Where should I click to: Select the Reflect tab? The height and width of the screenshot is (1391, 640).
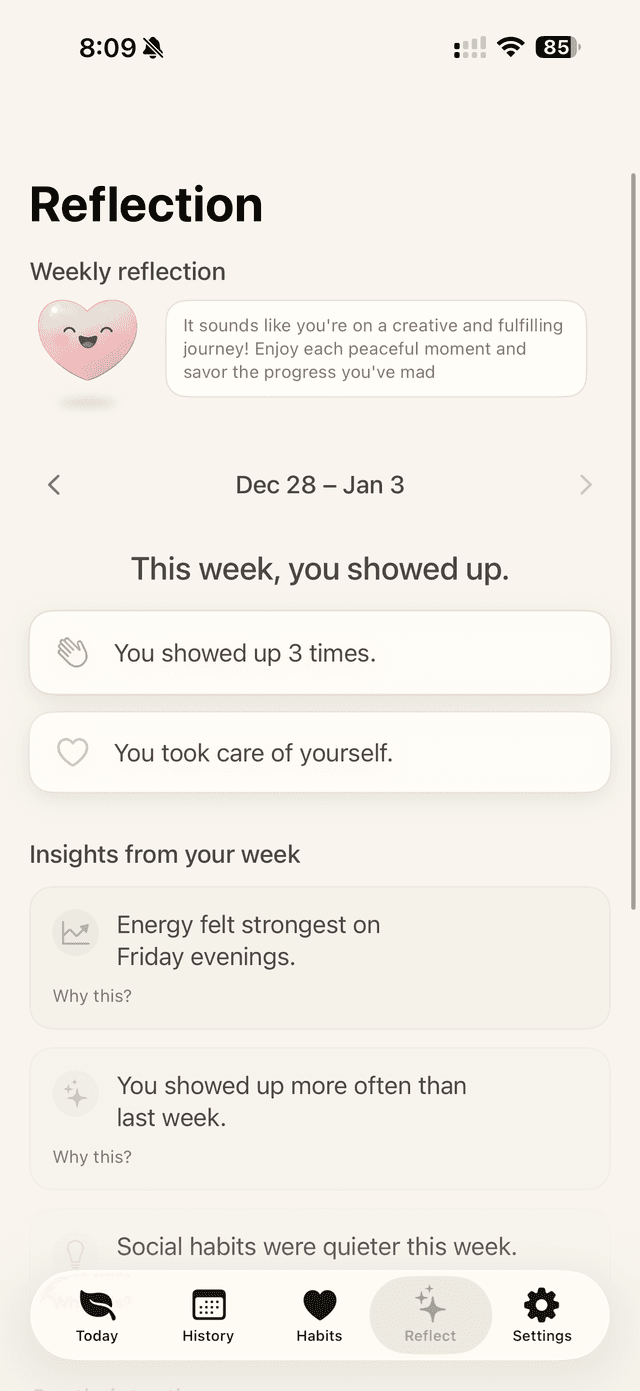[x=430, y=1314]
